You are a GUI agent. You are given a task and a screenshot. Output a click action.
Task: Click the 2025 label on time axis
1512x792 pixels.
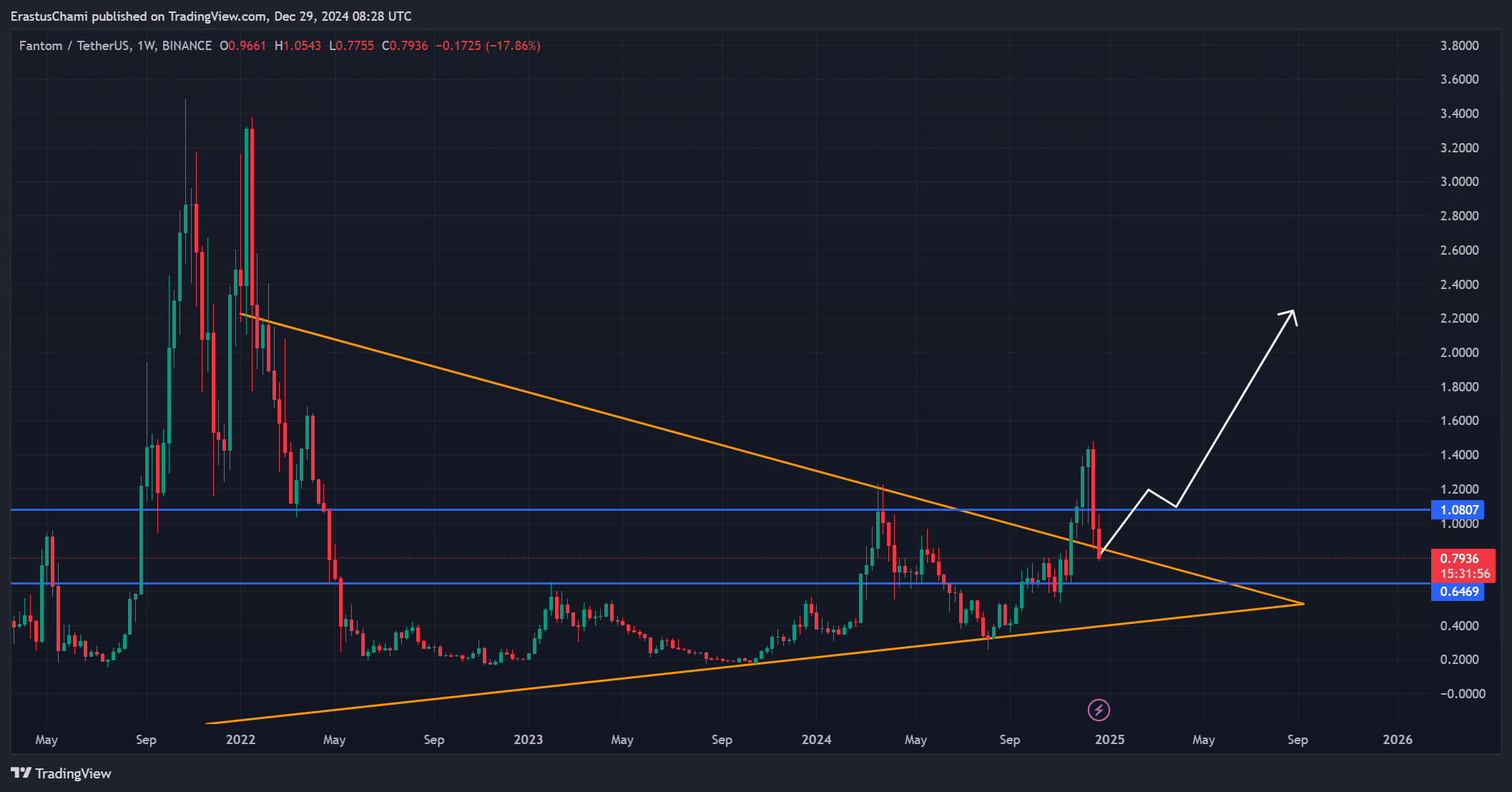[1109, 740]
